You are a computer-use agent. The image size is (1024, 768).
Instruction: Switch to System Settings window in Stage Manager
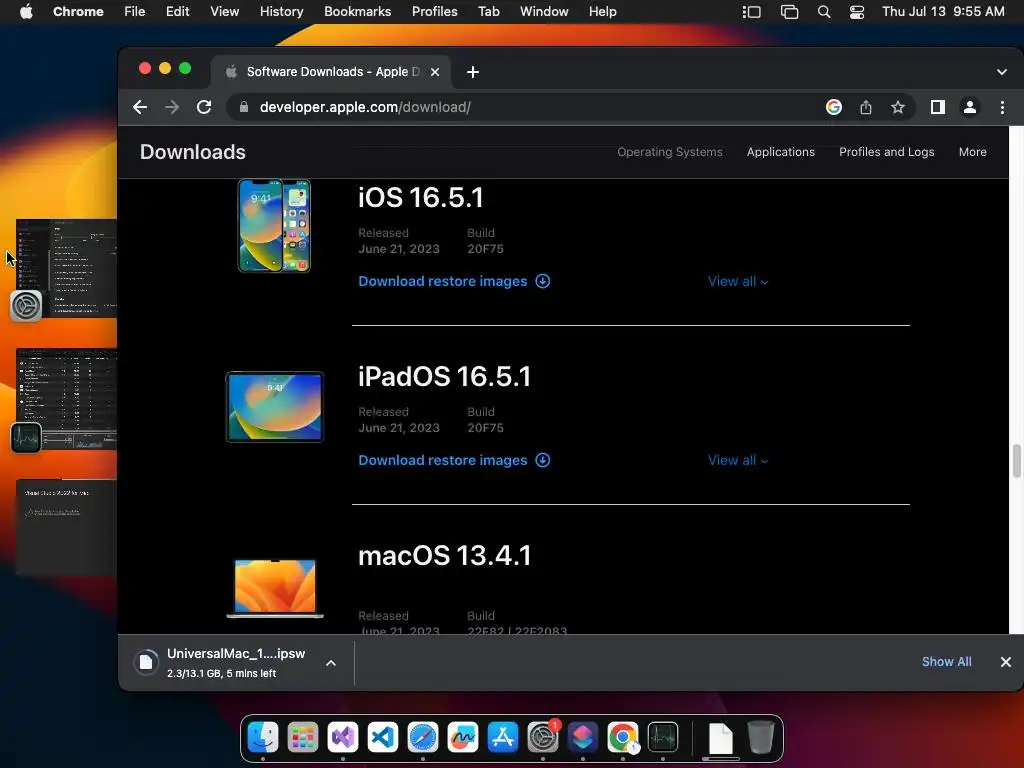[x=66, y=268]
